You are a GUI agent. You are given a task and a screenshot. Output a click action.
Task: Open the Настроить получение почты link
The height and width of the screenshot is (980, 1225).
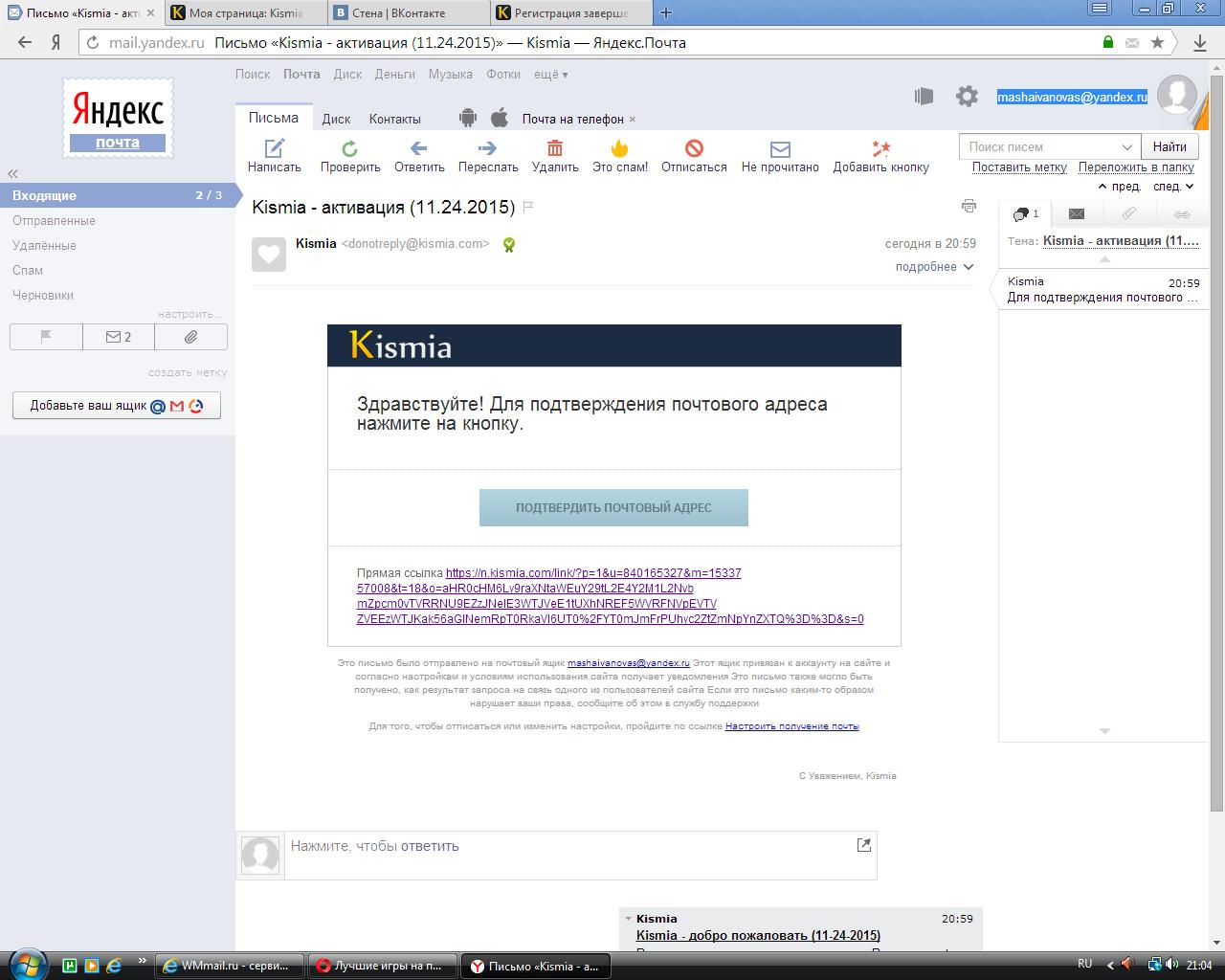point(792,726)
